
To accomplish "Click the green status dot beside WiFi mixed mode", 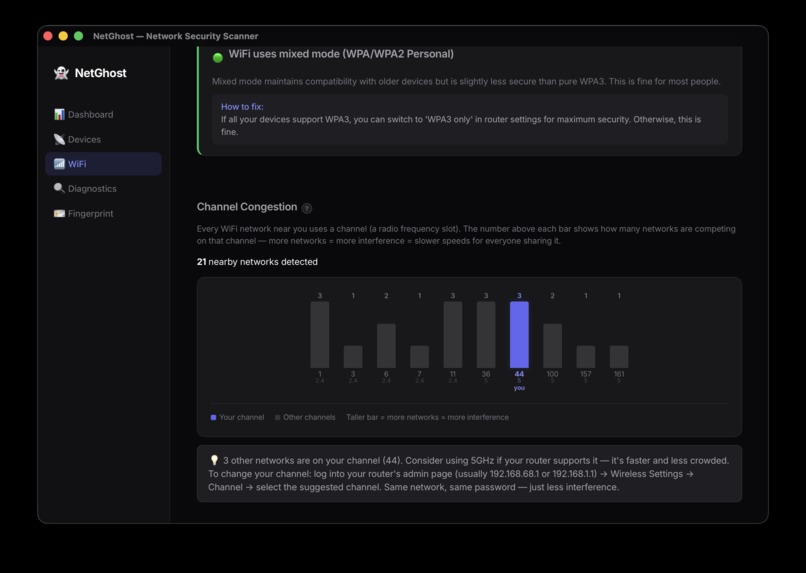I will tap(218, 58).
